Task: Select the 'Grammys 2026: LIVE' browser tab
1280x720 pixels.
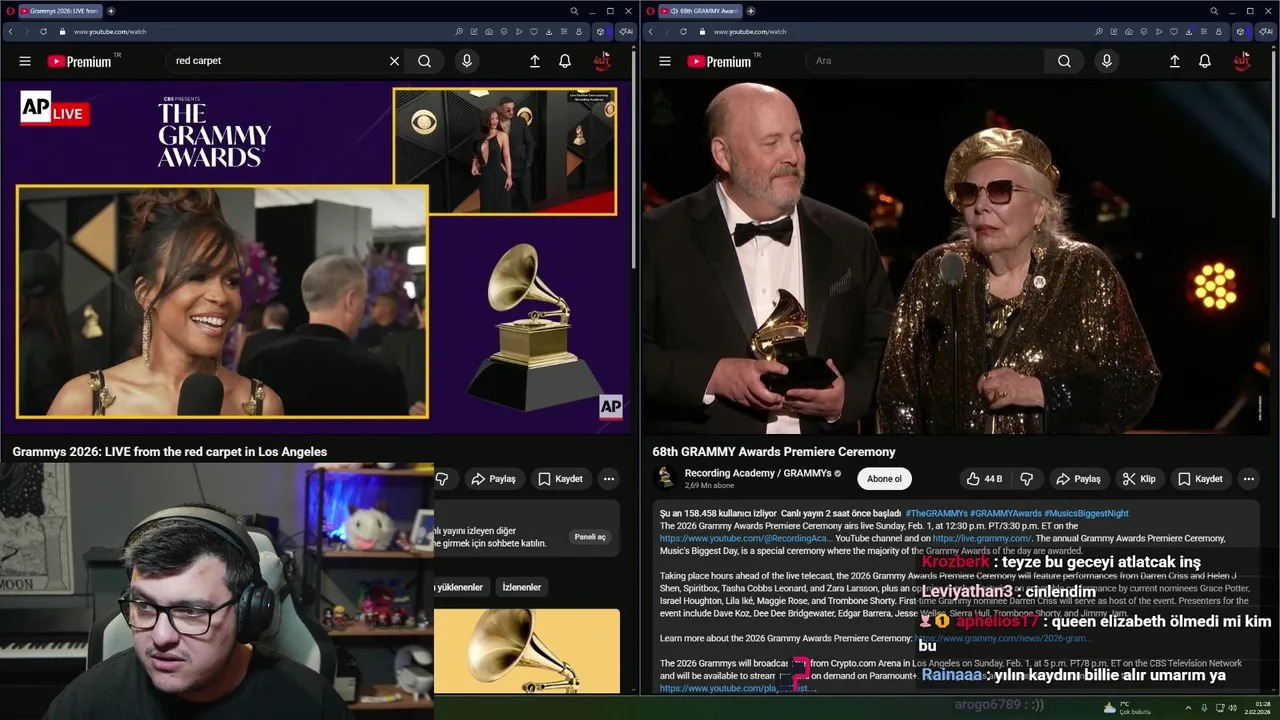Action: (60, 11)
